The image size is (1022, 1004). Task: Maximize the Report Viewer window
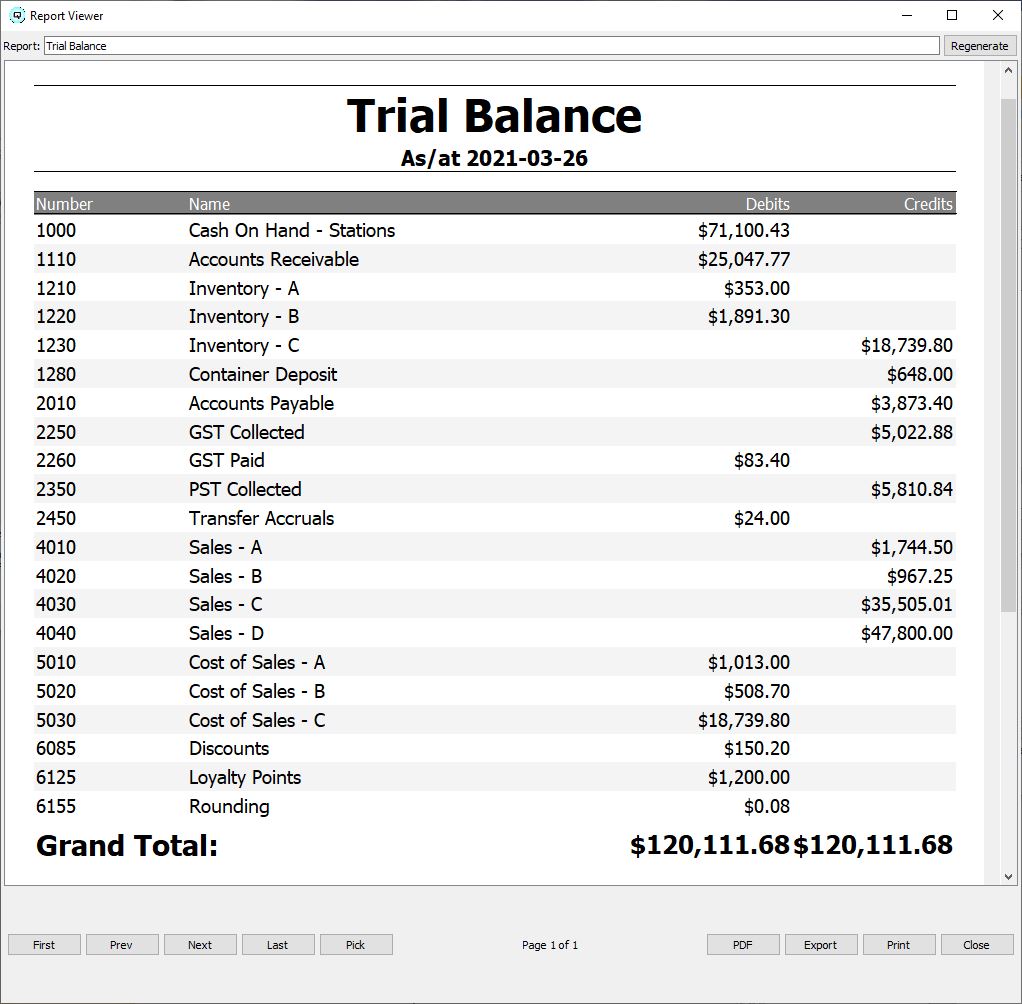pos(952,15)
